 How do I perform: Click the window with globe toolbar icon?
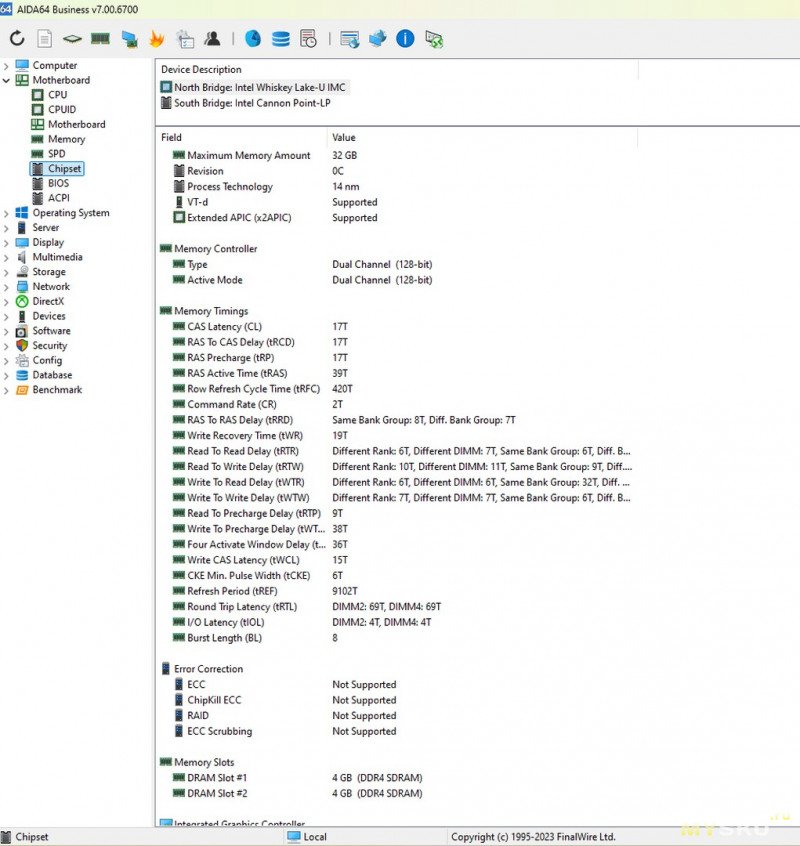click(350, 39)
